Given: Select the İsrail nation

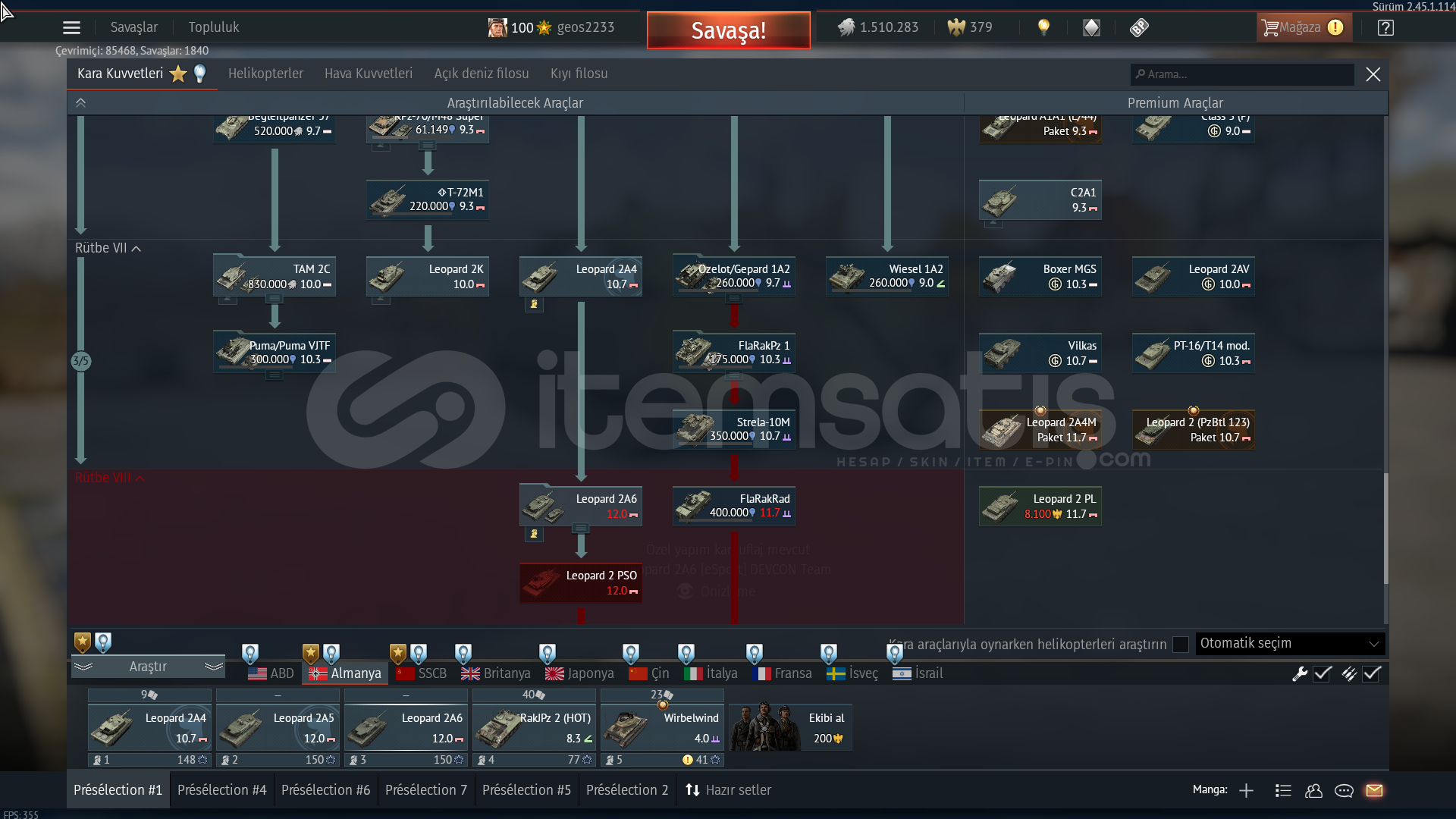Looking at the screenshot, I should pyautogui.click(x=918, y=673).
